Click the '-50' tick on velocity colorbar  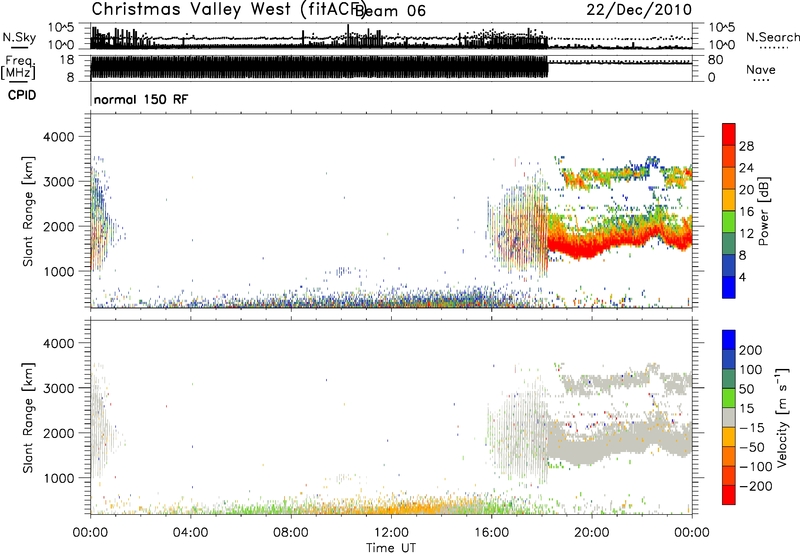751,447
